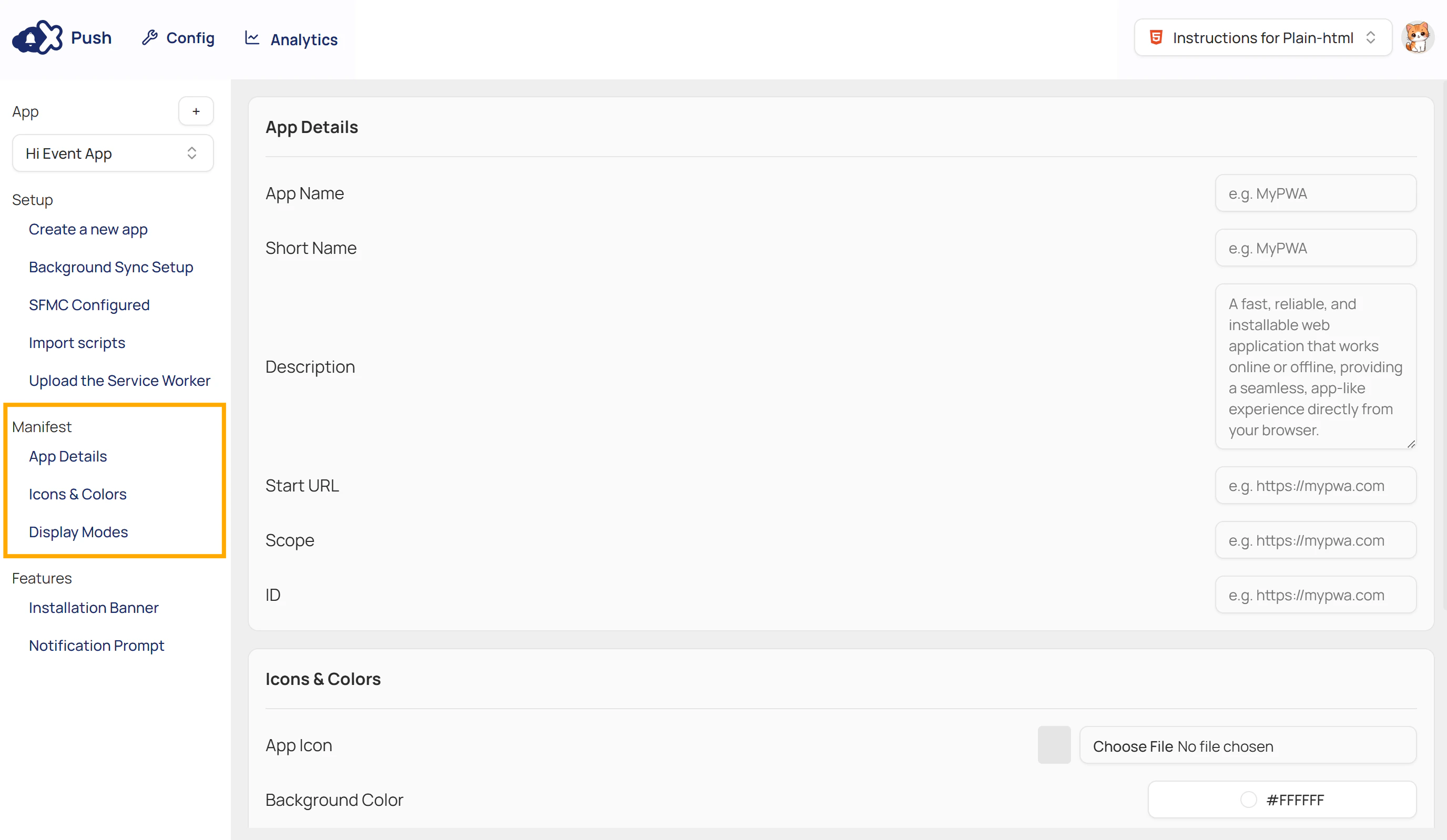The height and width of the screenshot is (840, 1447).
Task: Add a new app with the plus button
Action: [x=196, y=111]
